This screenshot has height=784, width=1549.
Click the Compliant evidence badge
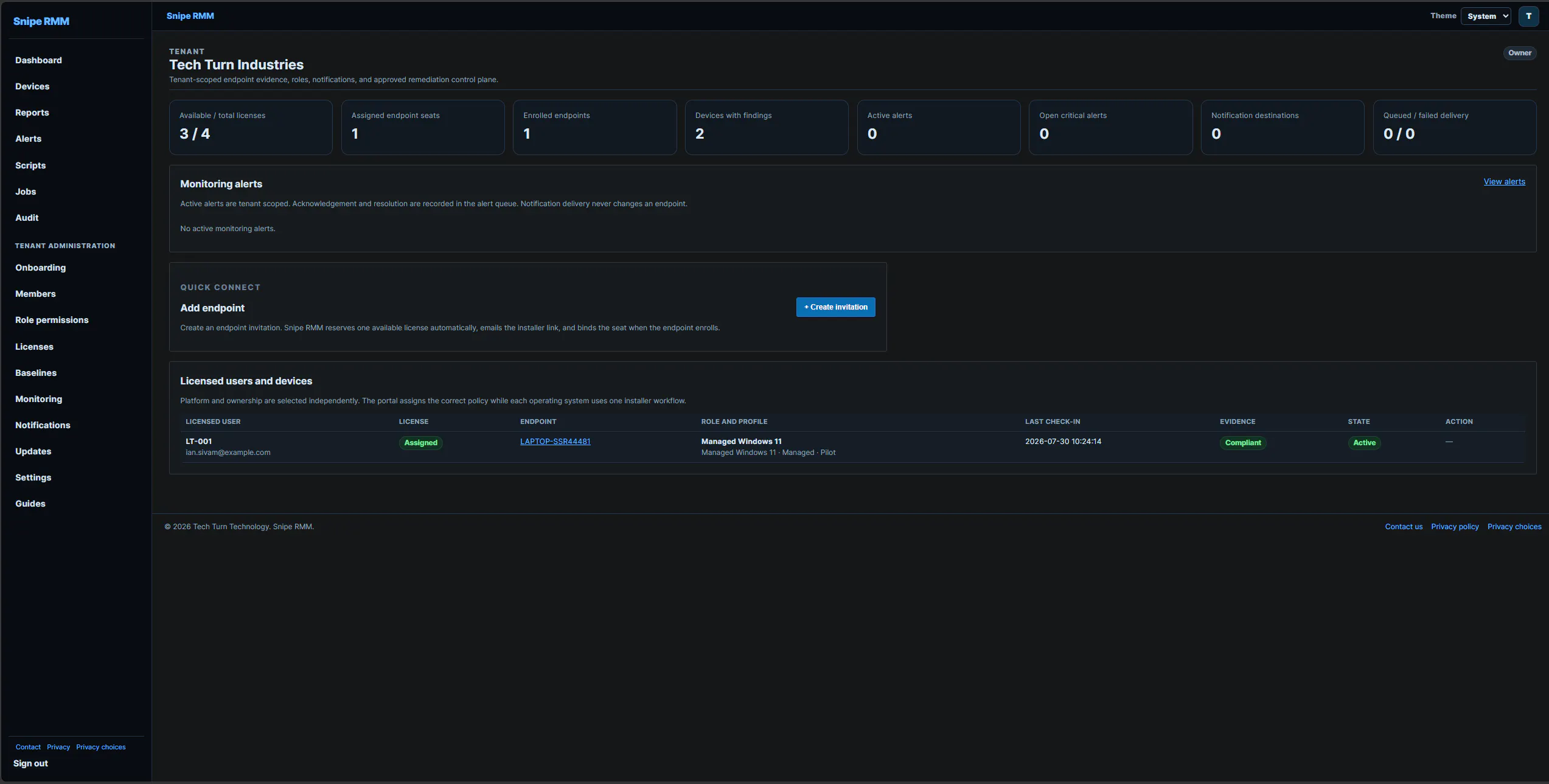tap(1243, 443)
